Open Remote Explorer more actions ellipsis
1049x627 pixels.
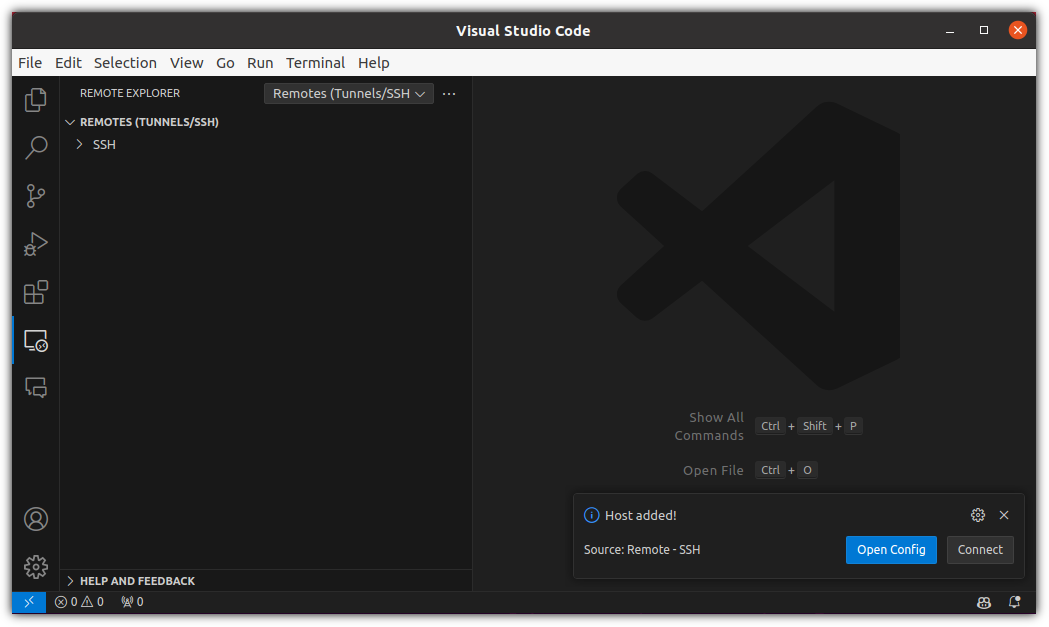click(449, 94)
